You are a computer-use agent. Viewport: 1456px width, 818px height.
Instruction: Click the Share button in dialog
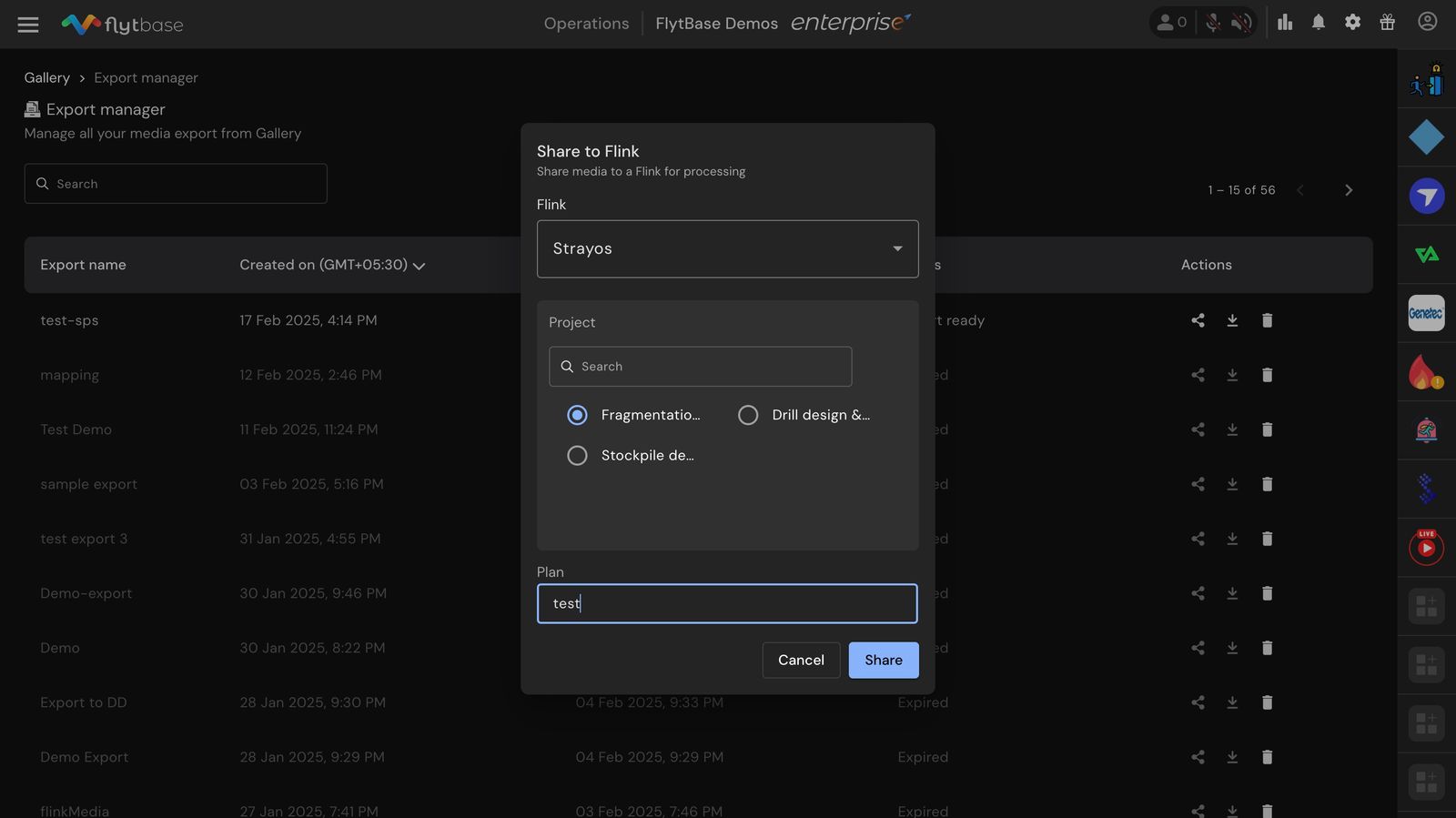884,661
